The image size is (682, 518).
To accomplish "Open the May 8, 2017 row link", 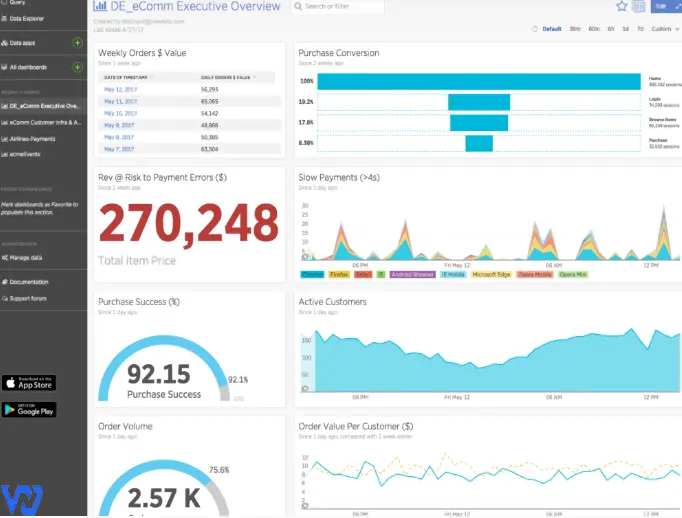I will coord(119,137).
